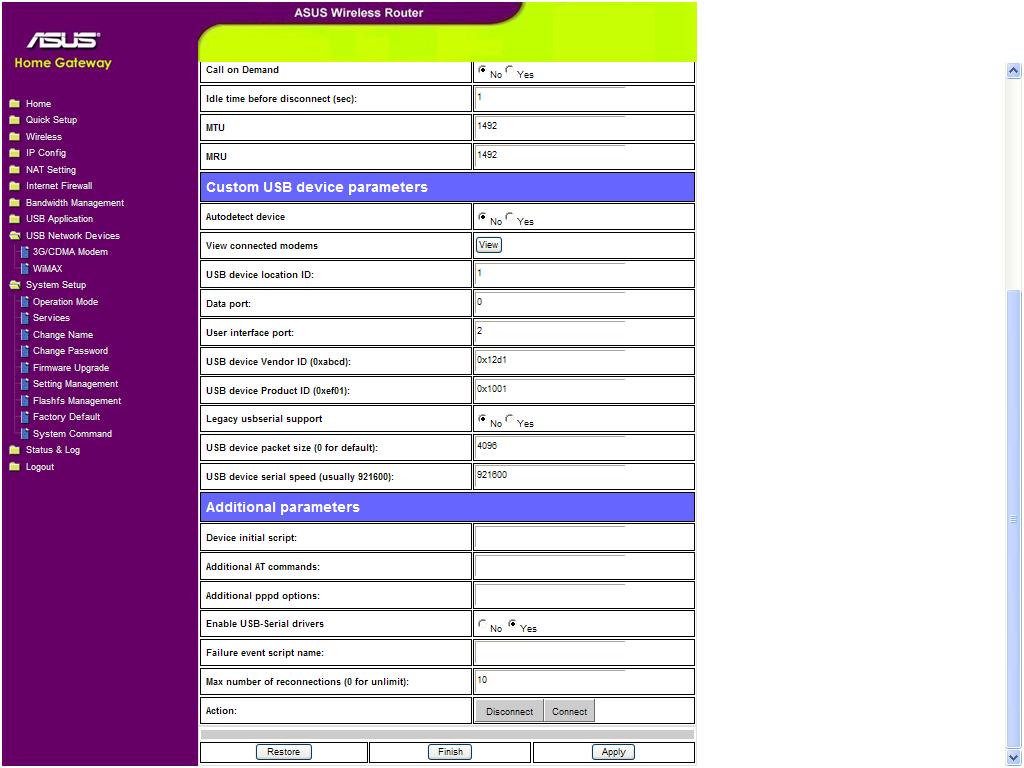This screenshot has width=1024, height=768.
Task: Click the scrollbar down arrow
Action: 1014,757
